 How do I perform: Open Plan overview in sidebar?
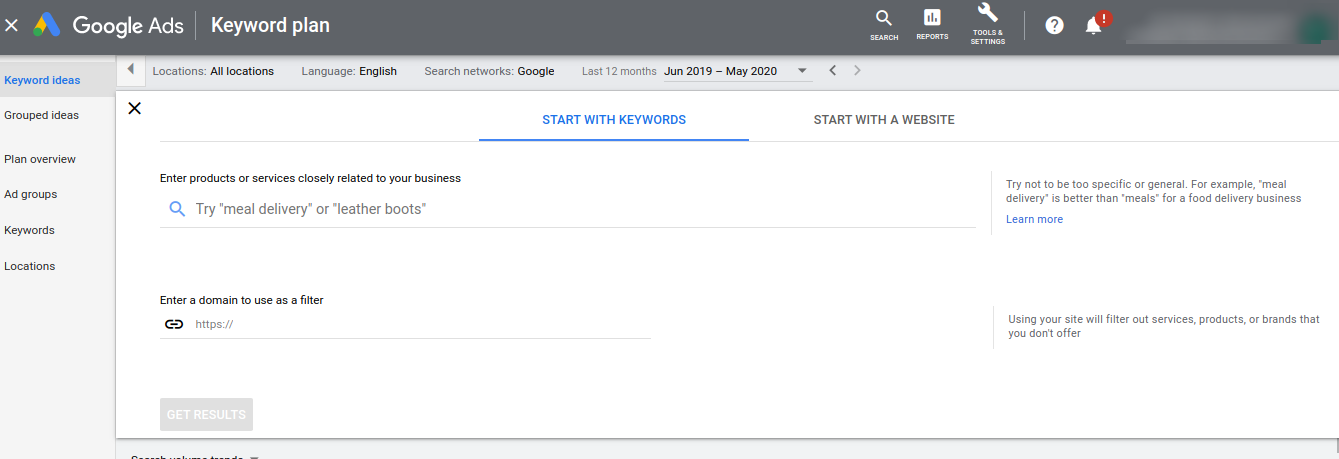pyautogui.click(x=40, y=159)
